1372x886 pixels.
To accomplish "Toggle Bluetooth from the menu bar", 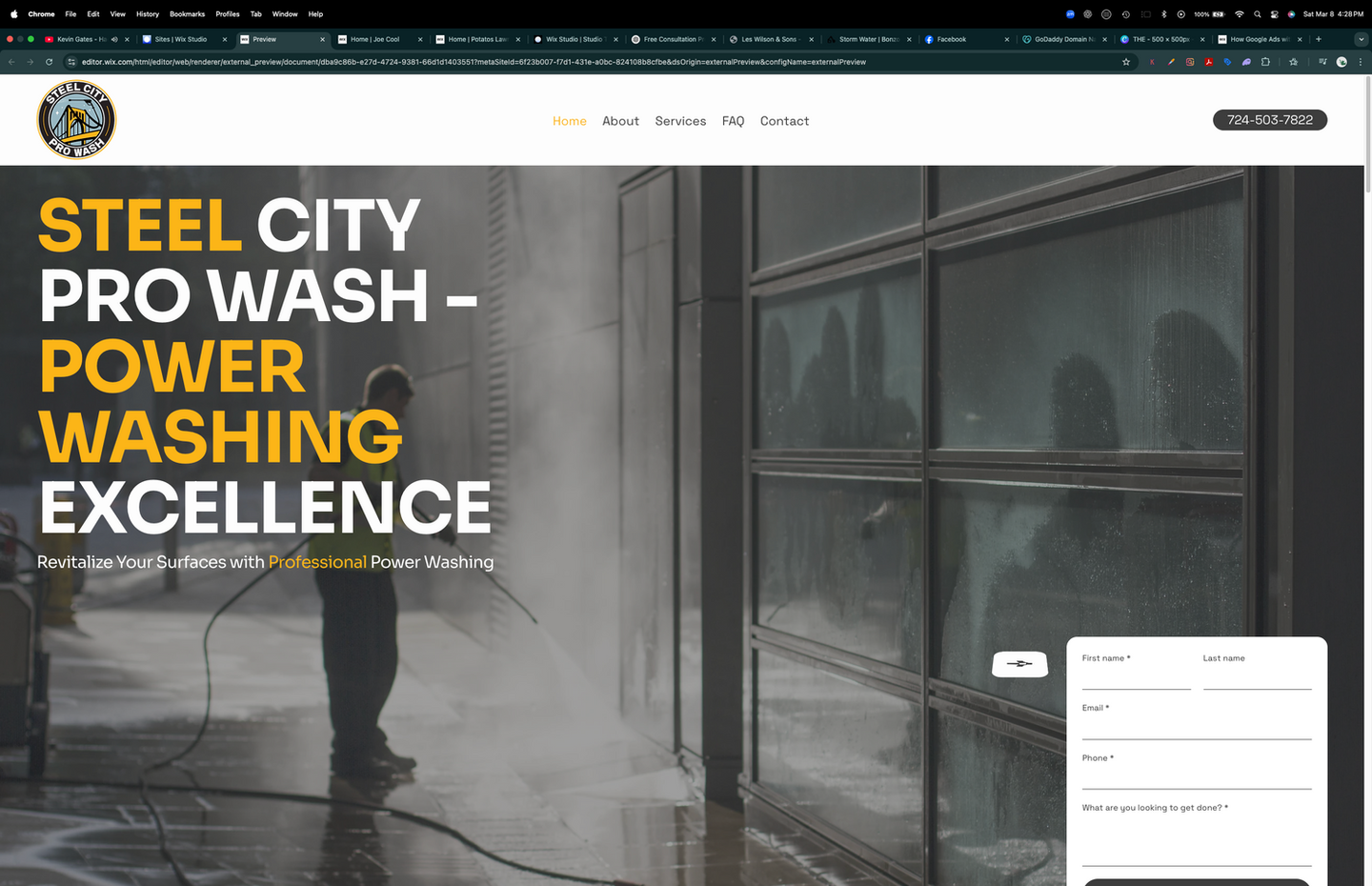I will pyautogui.click(x=1163, y=14).
